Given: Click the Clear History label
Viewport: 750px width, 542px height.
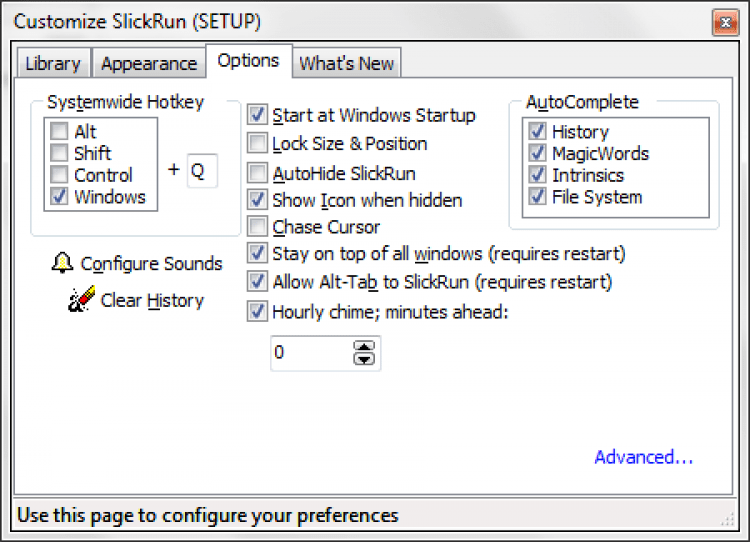Looking at the screenshot, I should [152, 300].
